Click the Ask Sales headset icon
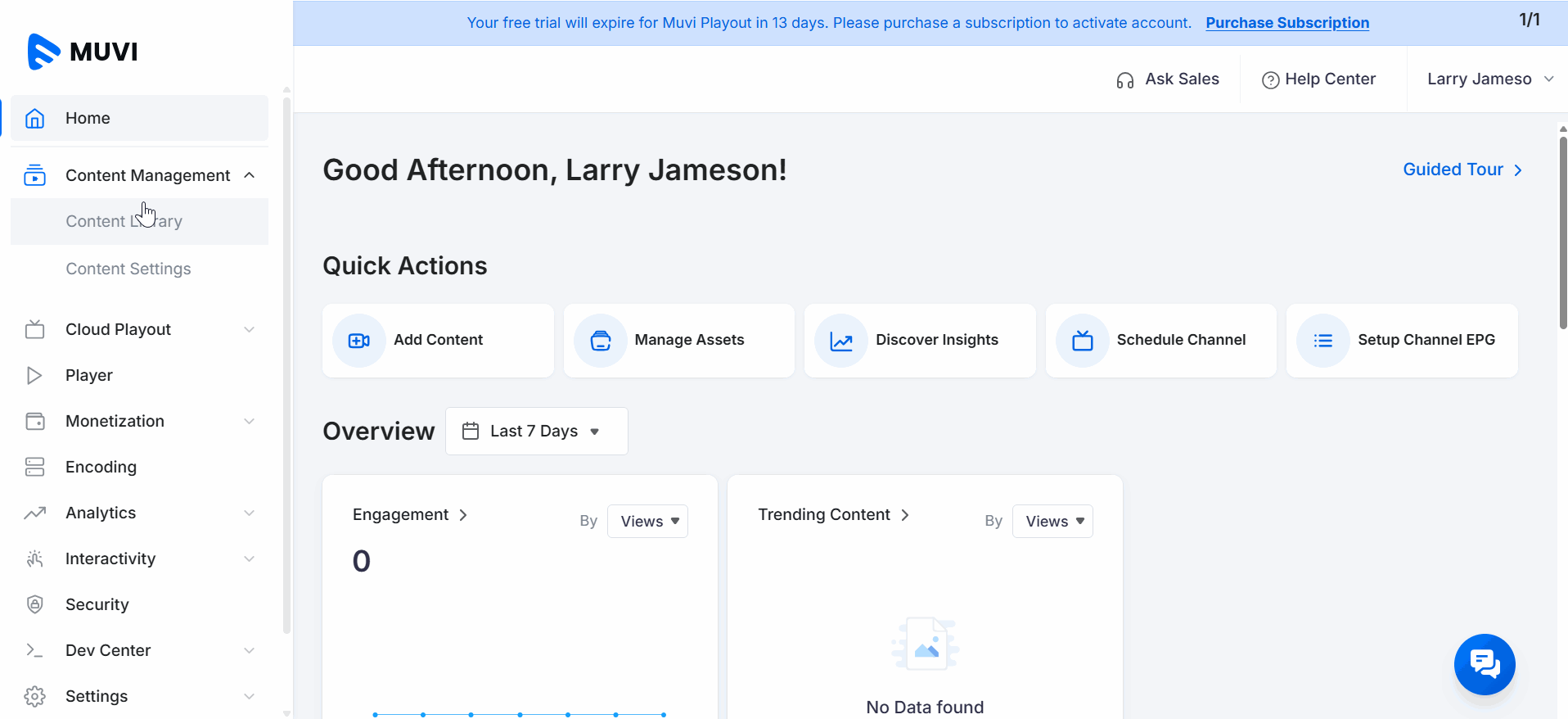The height and width of the screenshot is (719, 1568). point(1125,80)
